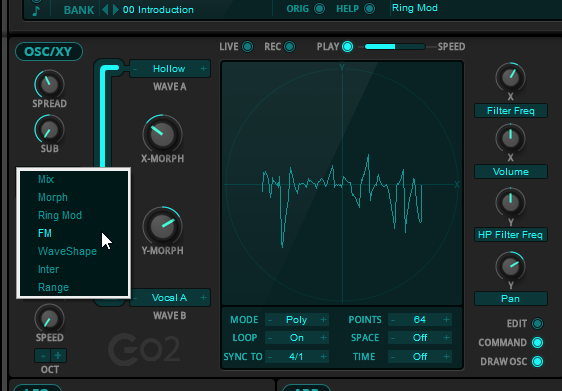Click the SPACE Off value
This screenshot has width=562, height=391.
[x=420, y=338]
